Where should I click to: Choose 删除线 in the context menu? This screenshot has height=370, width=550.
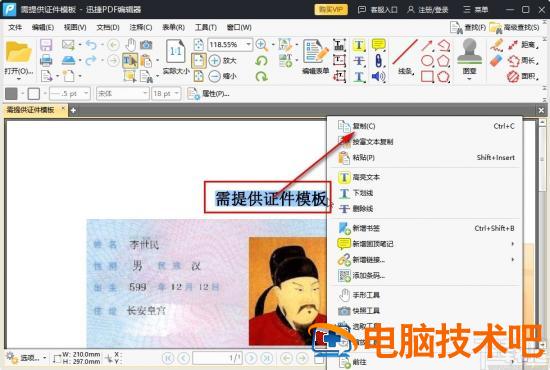click(x=425, y=209)
